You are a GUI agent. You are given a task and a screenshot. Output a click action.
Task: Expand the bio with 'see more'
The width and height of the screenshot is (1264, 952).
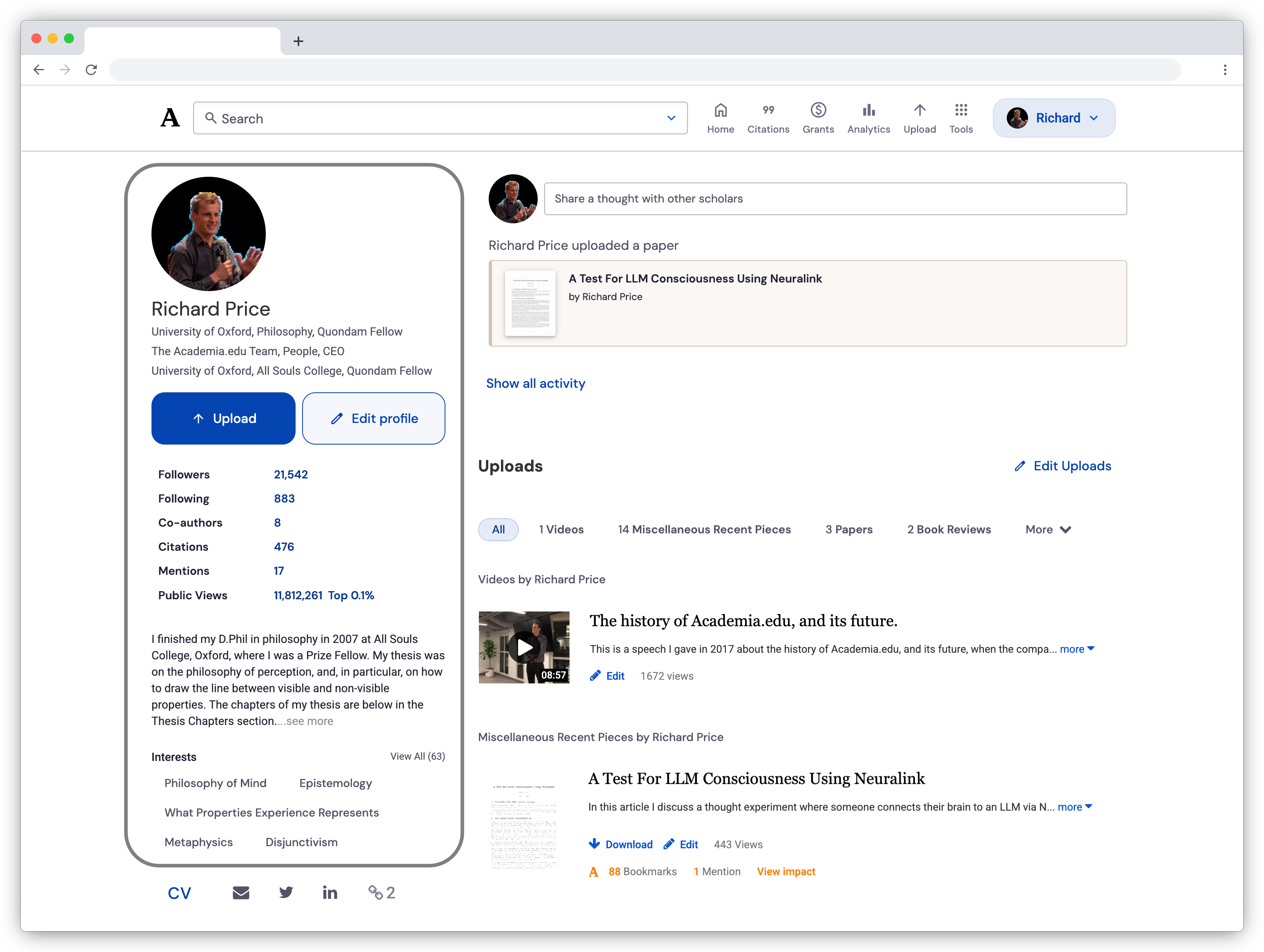(x=309, y=721)
